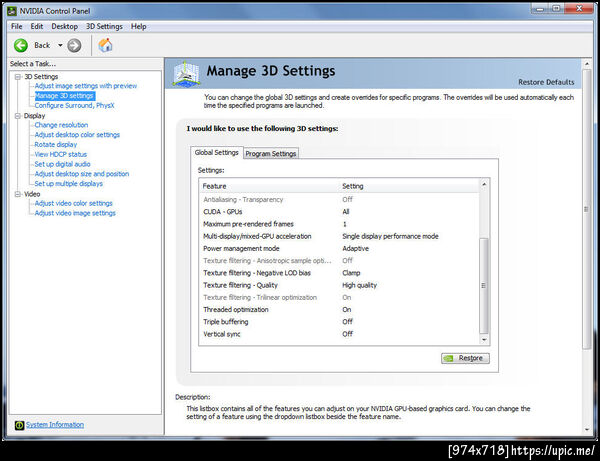Open the Edit menu

tap(37, 26)
